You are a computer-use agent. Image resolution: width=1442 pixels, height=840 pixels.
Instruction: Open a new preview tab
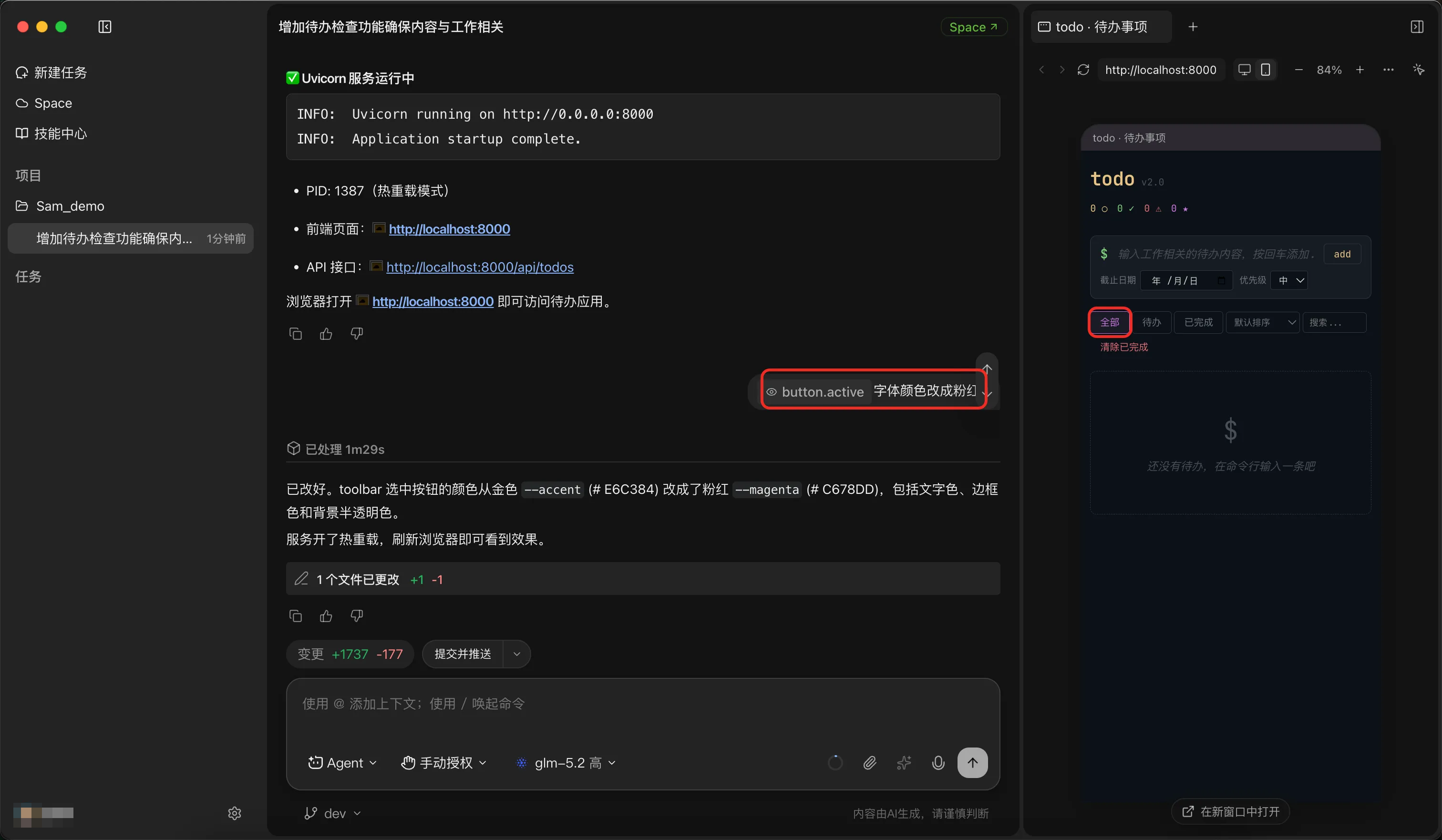(1193, 27)
